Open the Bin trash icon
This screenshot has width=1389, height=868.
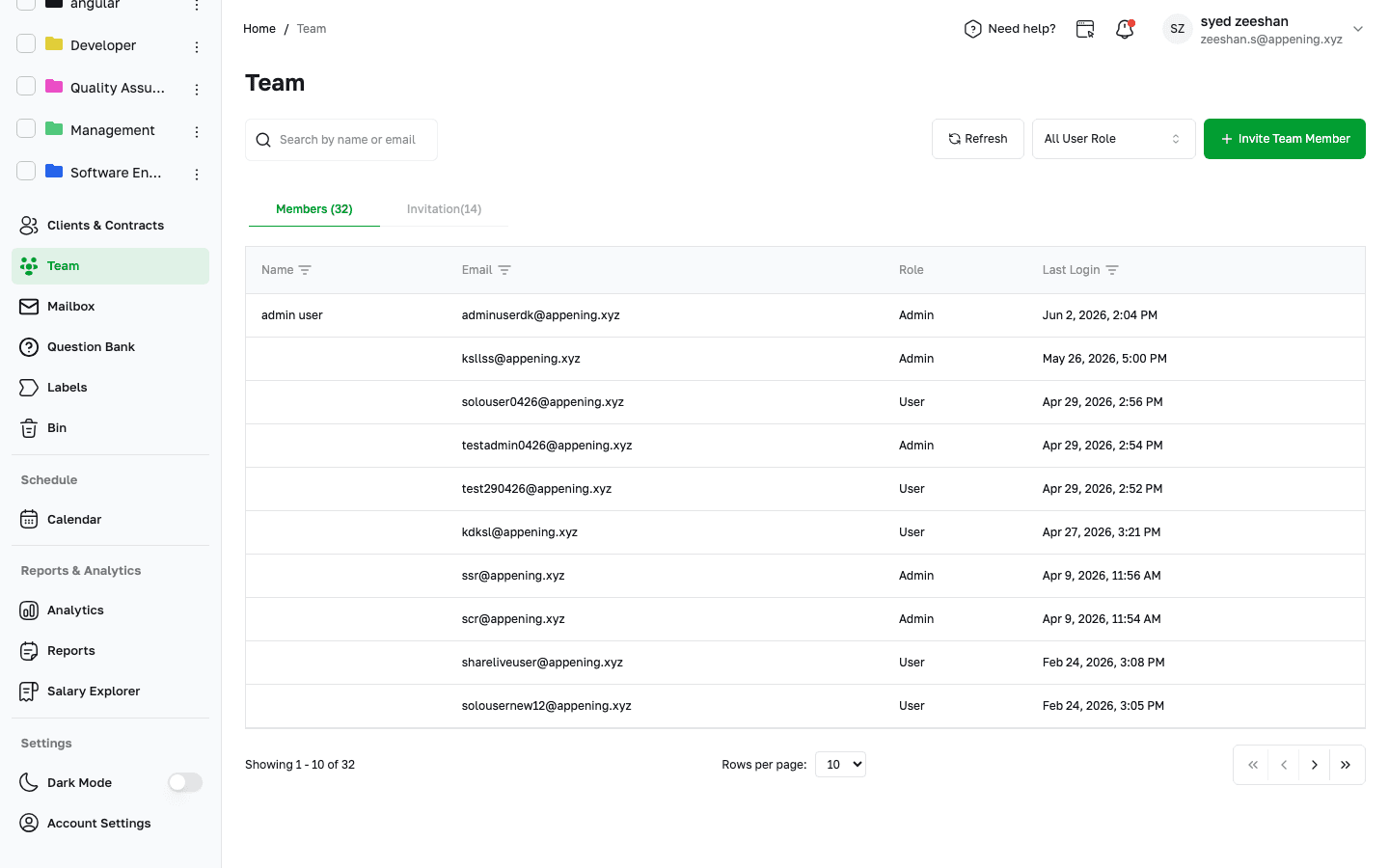click(29, 428)
